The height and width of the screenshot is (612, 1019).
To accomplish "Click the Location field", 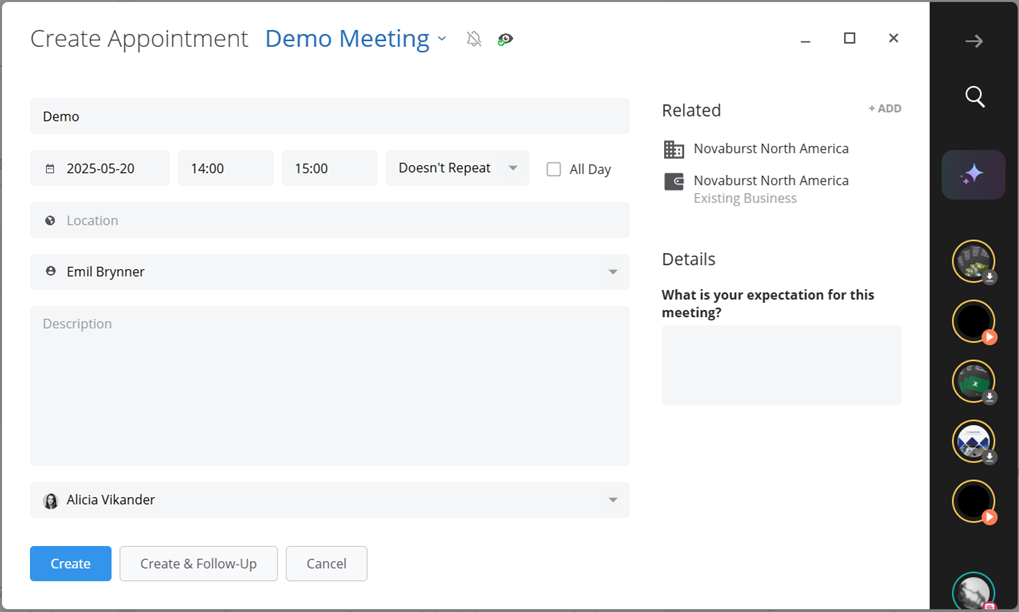I will click(329, 220).
